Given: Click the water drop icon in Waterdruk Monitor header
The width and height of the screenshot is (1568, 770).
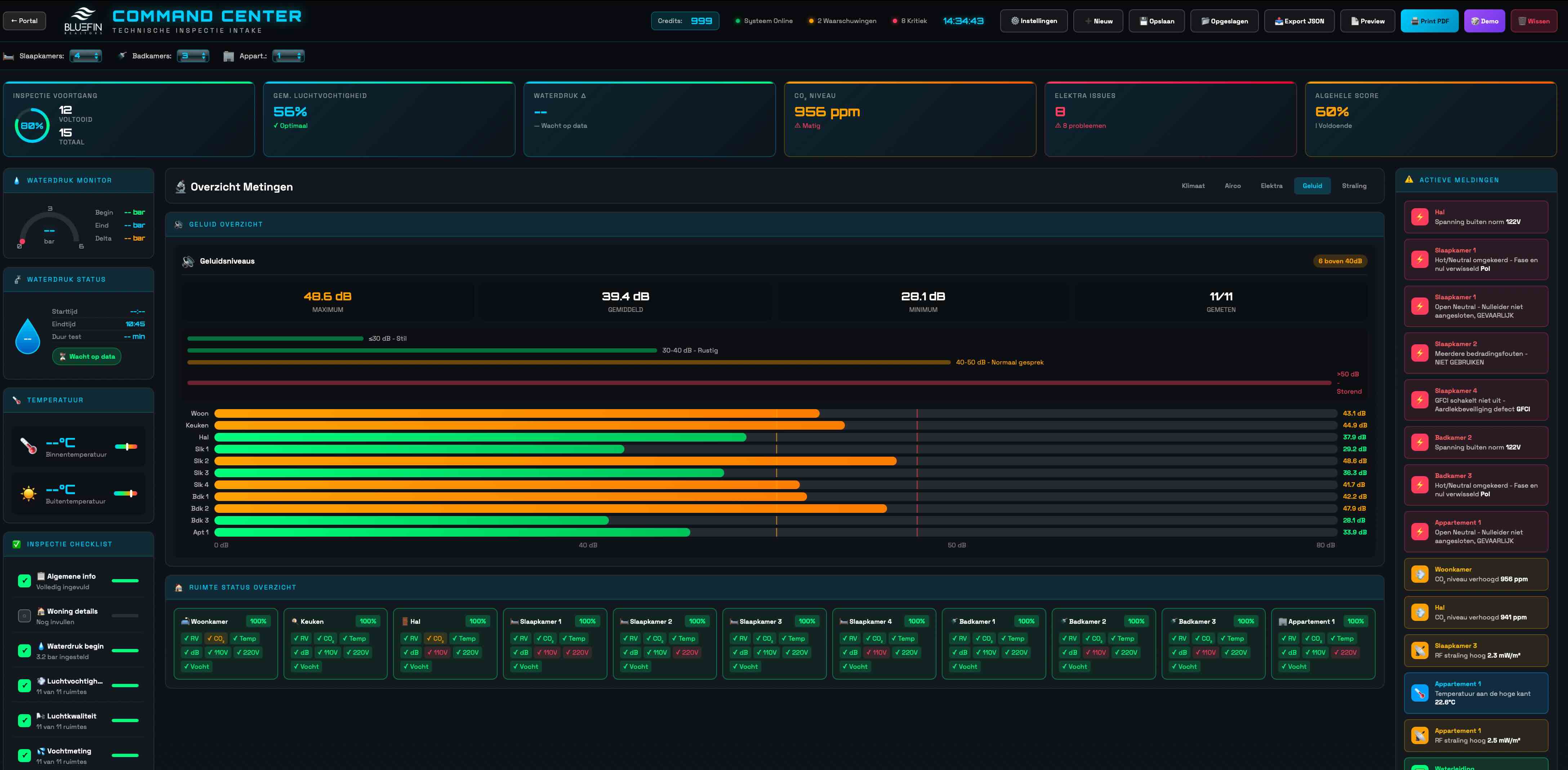Looking at the screenshot, I should click(17, 181).
